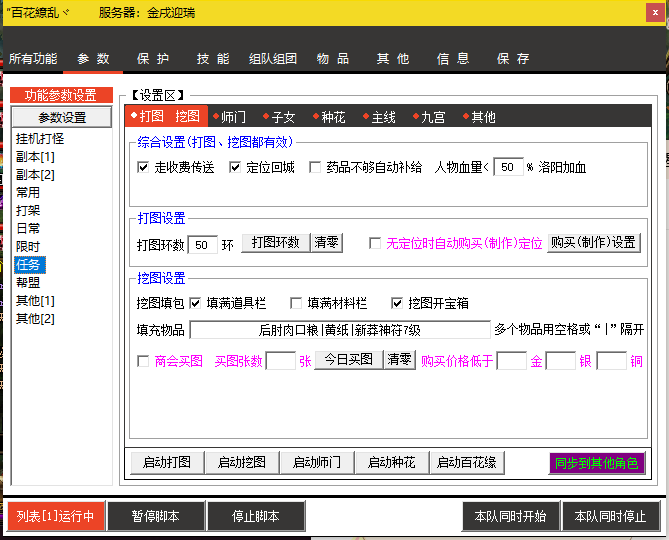Click the 启动种花 button
The height and width of the screenshot is (540, 669).
(x=392, y=462)
